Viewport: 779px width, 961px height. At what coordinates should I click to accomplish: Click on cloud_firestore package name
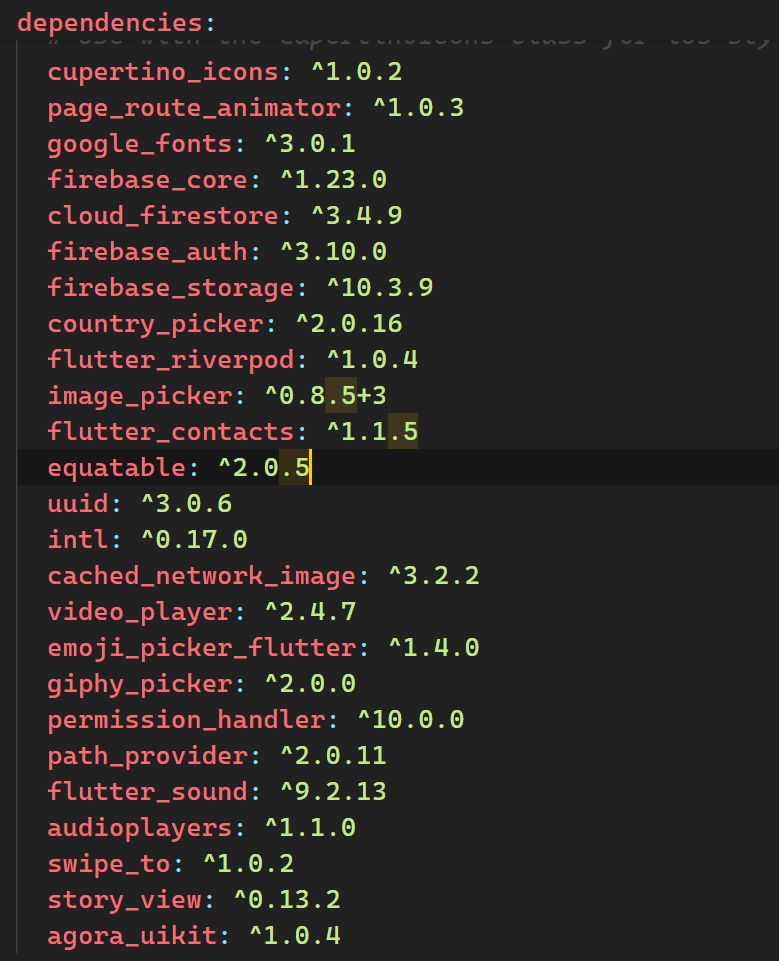pyautogui.click(x=163, y=216)
